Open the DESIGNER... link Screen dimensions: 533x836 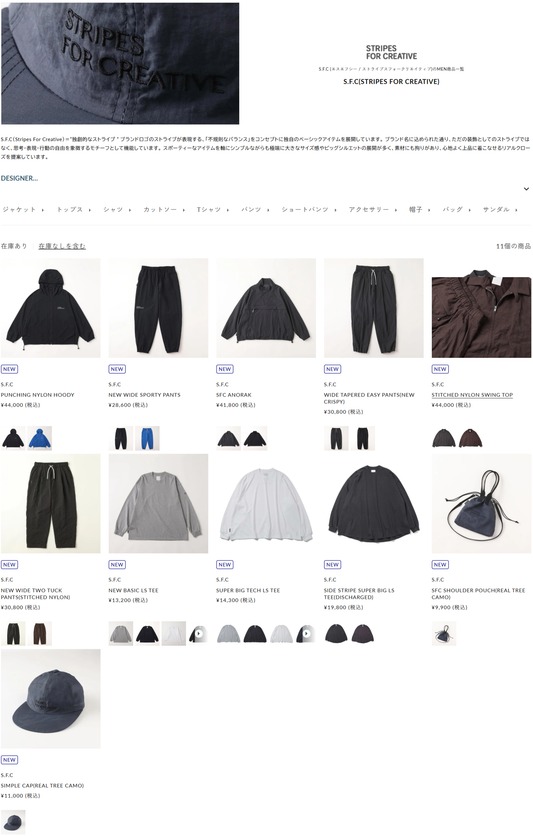click(19, 178)
